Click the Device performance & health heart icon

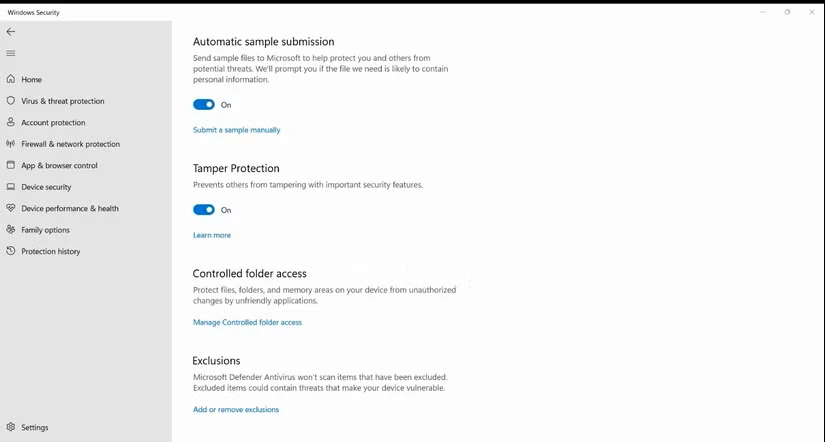click(11, 208)
